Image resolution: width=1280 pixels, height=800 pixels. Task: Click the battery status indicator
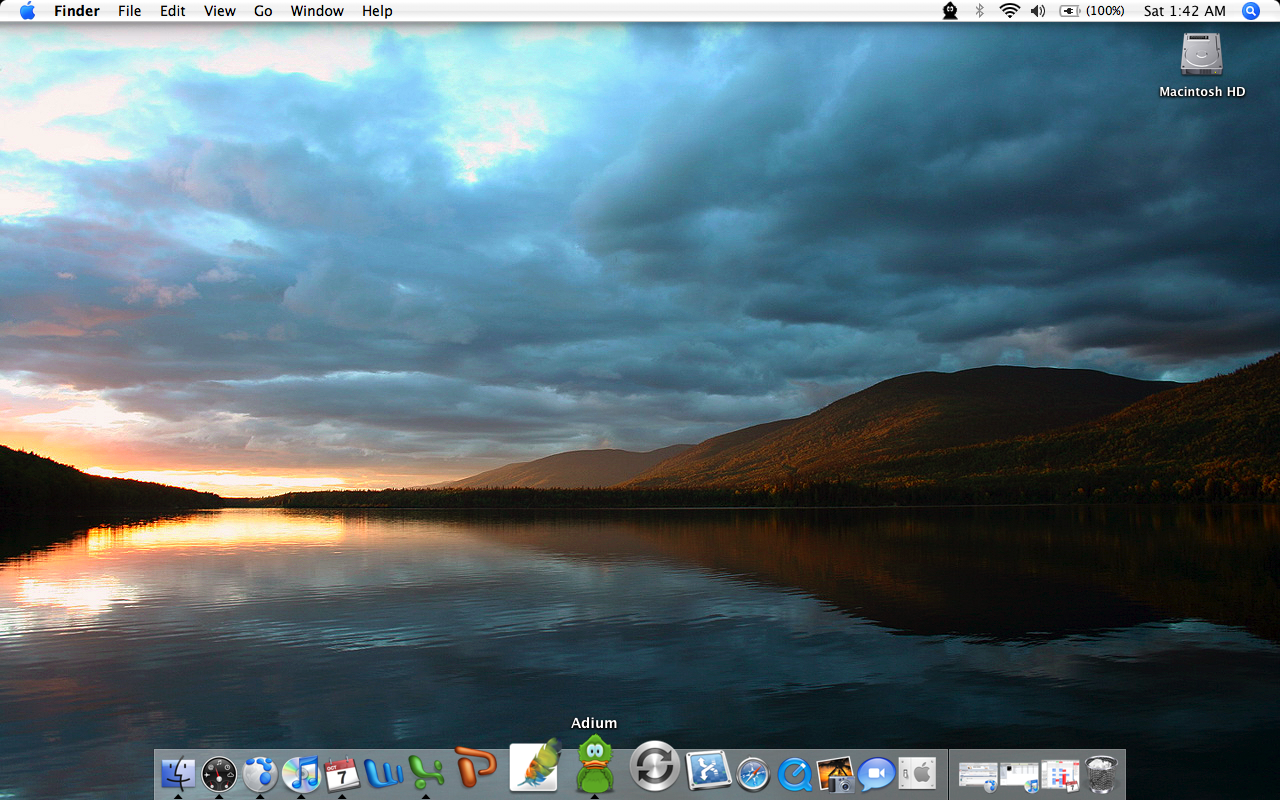coord(1070,11)
